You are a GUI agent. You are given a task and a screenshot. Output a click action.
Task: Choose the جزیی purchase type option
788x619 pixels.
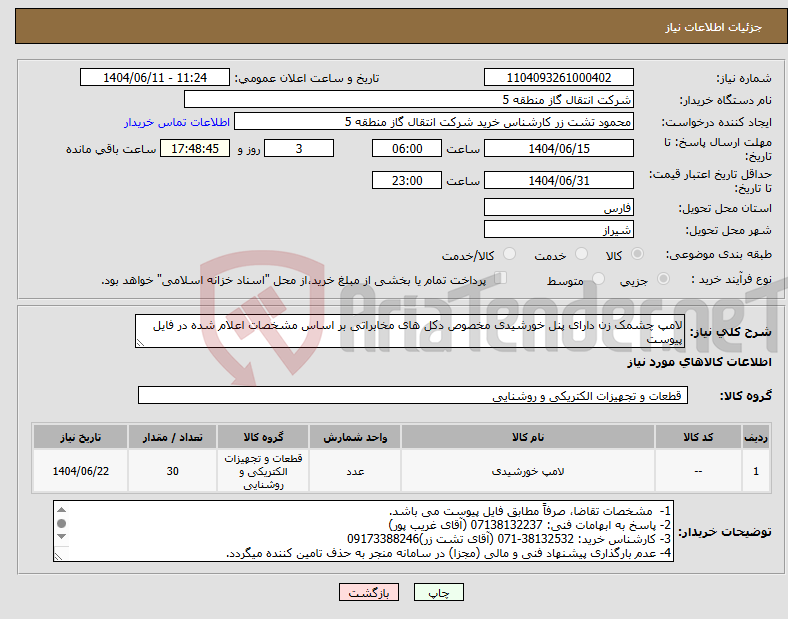(663, 278)
